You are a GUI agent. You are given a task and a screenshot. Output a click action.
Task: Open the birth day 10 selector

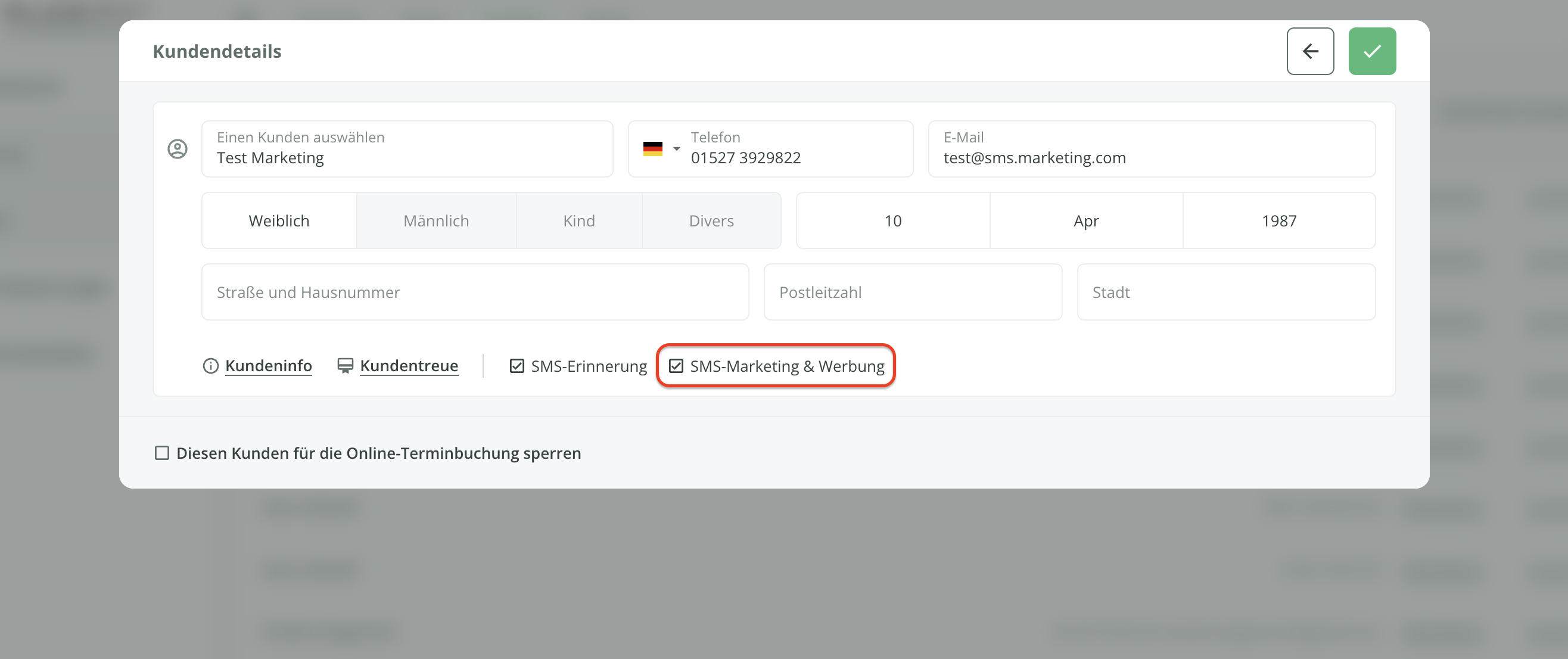tap(892, 220)
